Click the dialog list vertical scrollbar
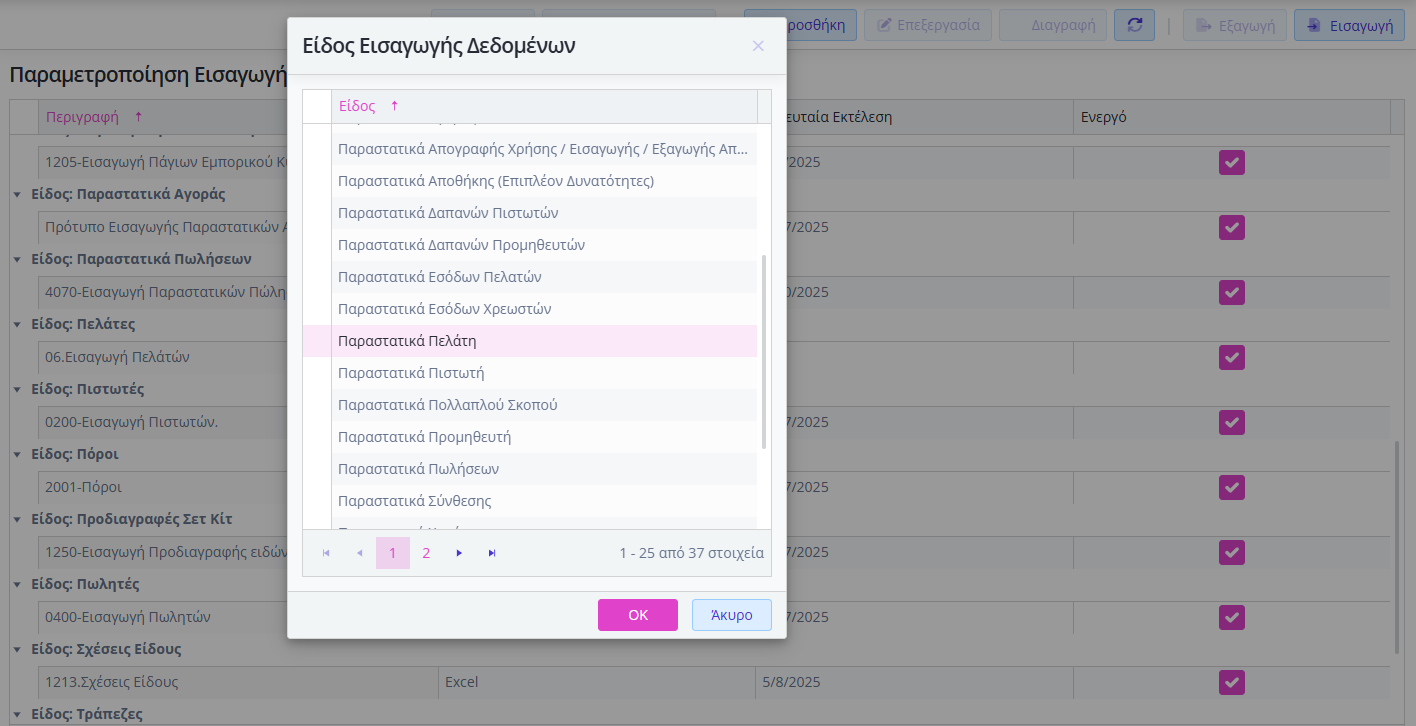1416x726 pixels. [x=764, y=350]
